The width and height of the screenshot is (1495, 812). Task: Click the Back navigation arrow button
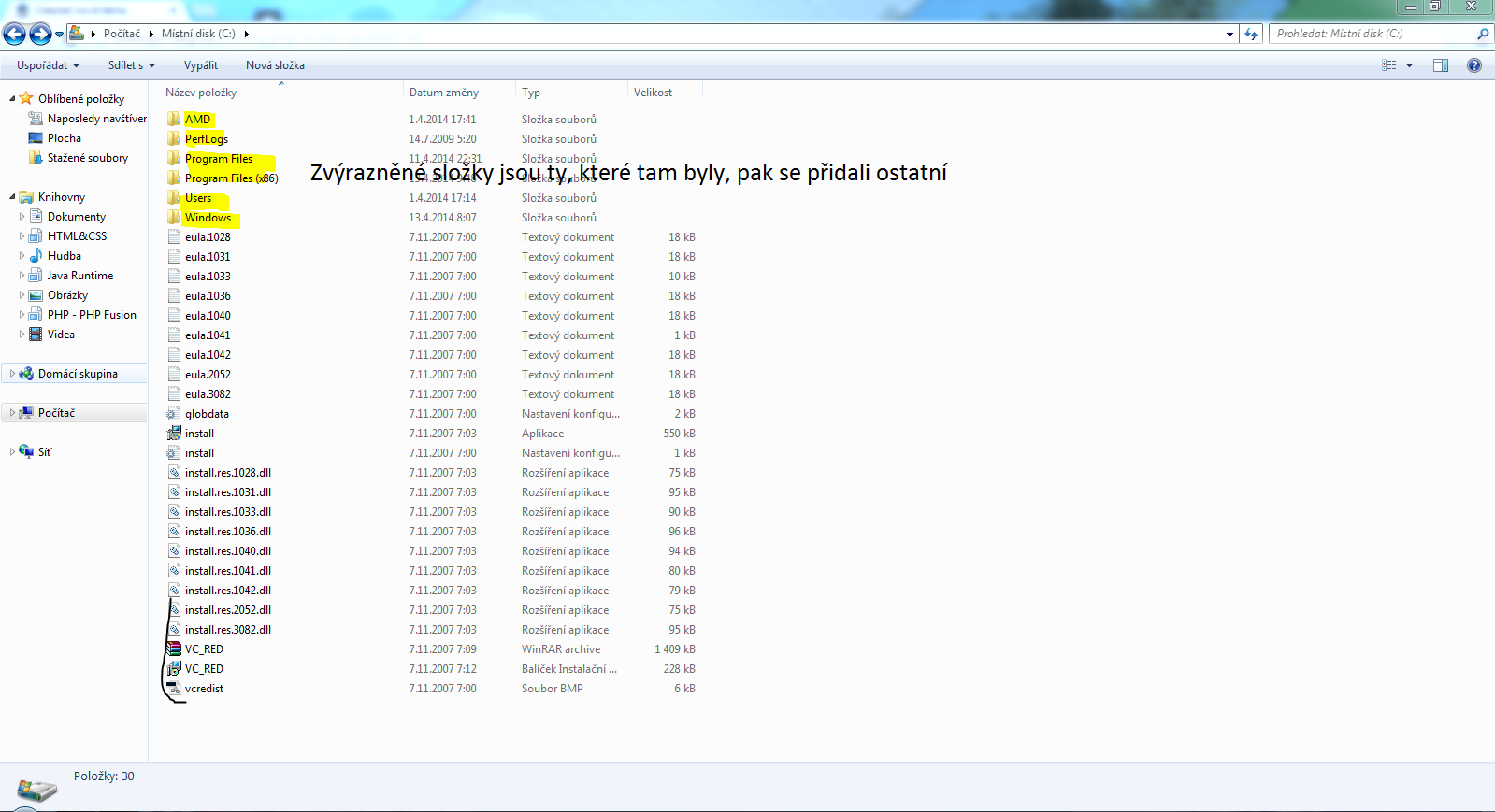14,35
